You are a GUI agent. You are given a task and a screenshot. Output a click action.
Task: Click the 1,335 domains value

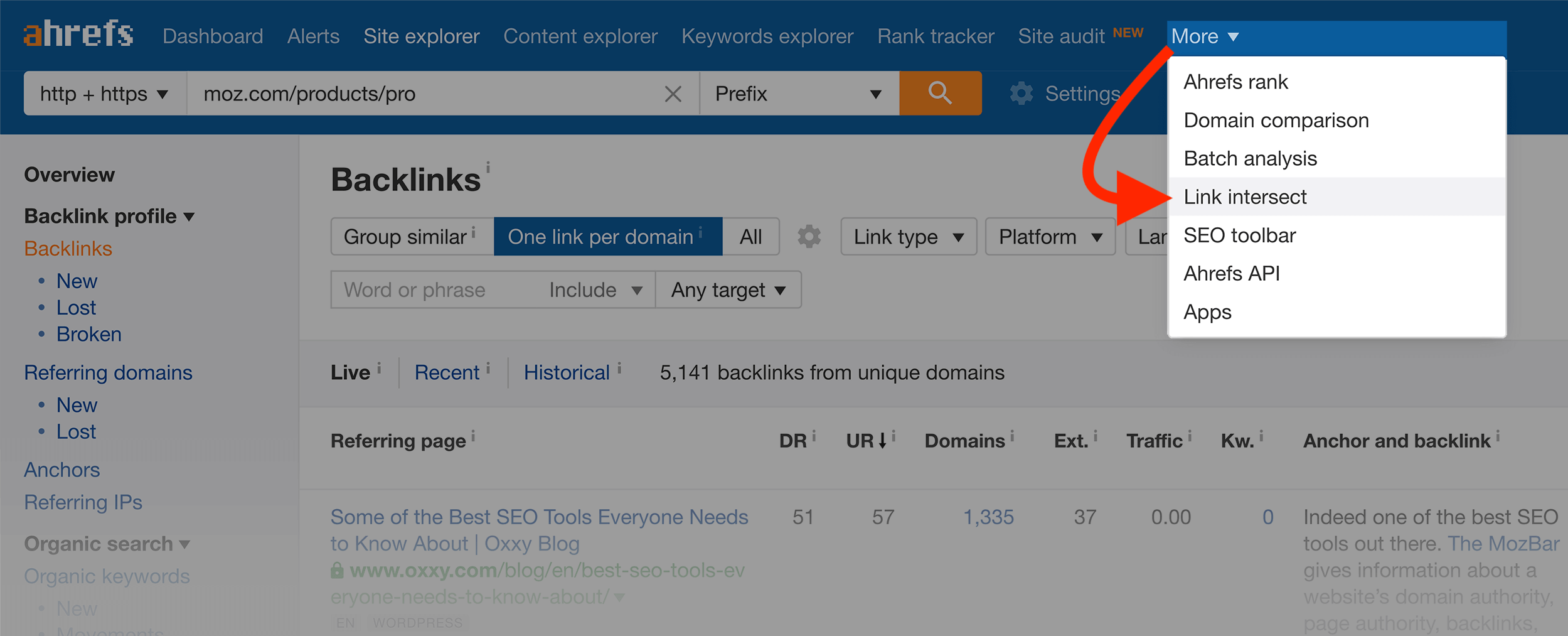988,517
